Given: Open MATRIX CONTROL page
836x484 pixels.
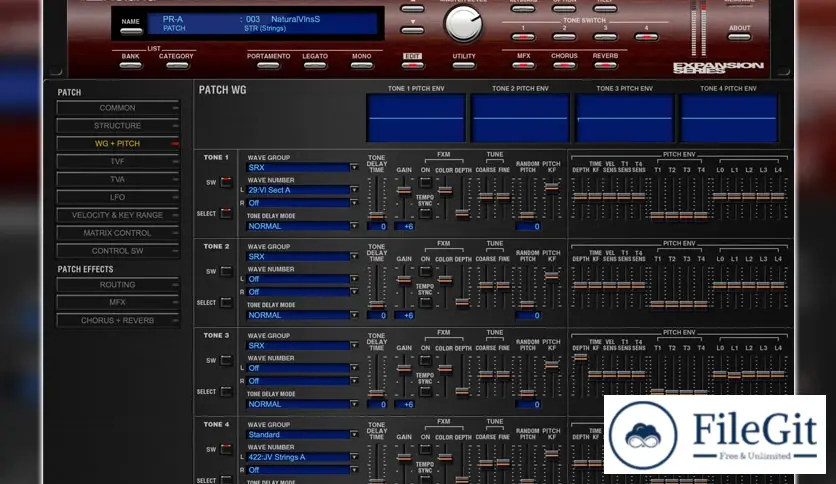Looking at the screenshot, I should [x=118, y=233].
